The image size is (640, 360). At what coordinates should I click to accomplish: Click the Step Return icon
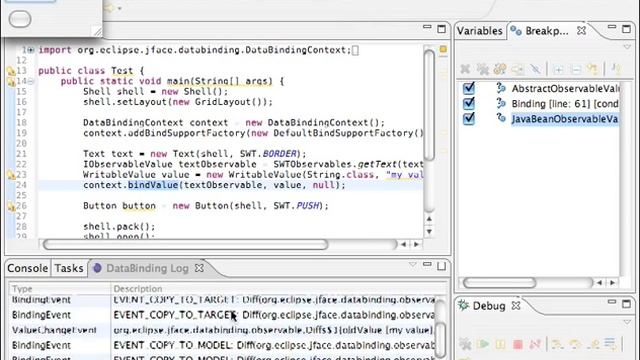593,344
